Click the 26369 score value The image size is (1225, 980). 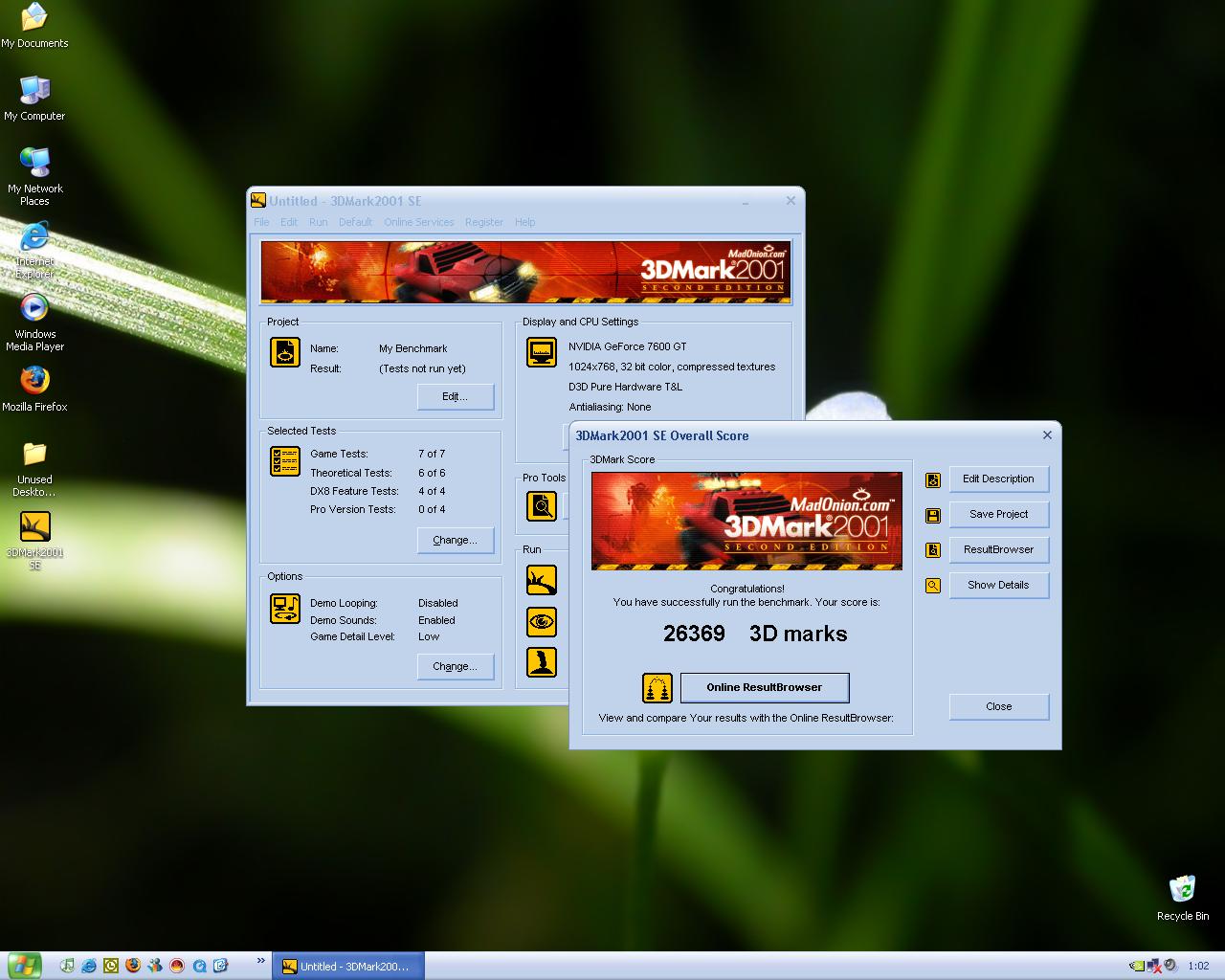694,634
